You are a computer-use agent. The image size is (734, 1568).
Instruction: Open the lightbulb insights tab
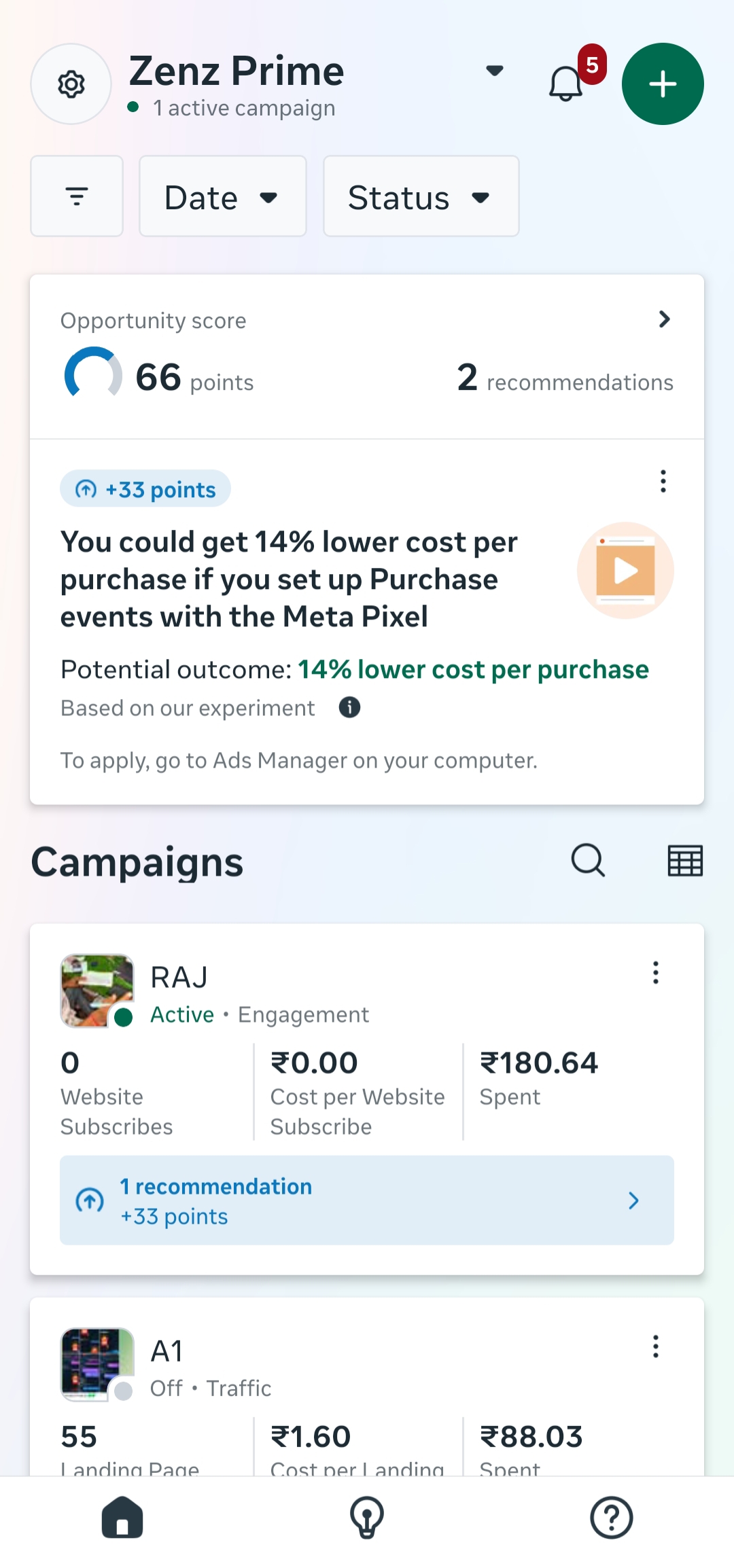point(367,1518)
